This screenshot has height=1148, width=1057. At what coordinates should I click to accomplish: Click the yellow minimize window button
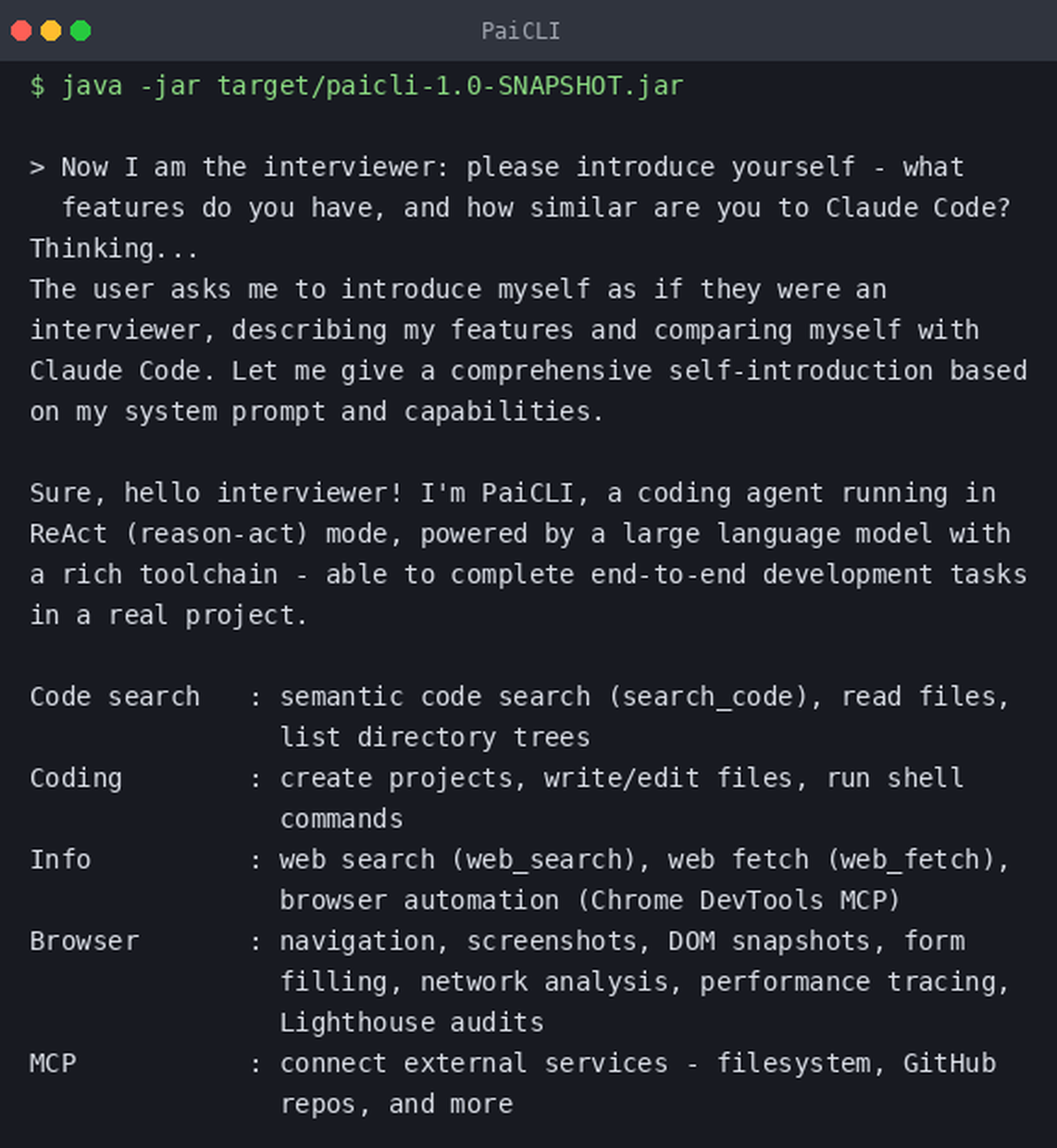pos(51,31)
